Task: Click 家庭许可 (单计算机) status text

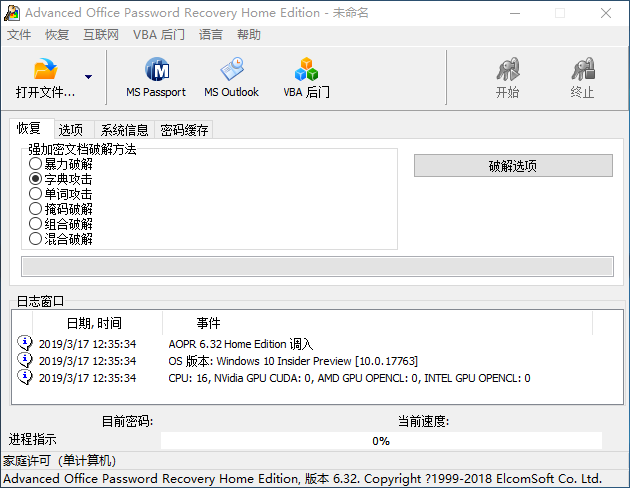Action: click(x=59, y=461)
